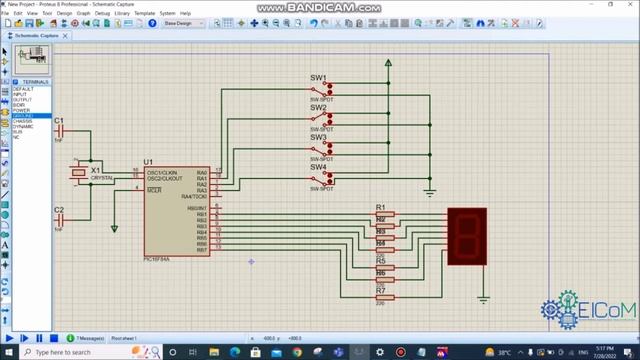Image resolution: width=640 pixels, height=360 pixels.
Task: Click the Rotate Clockwise icon
Action: pyautogui.click(x=5, y=282)
